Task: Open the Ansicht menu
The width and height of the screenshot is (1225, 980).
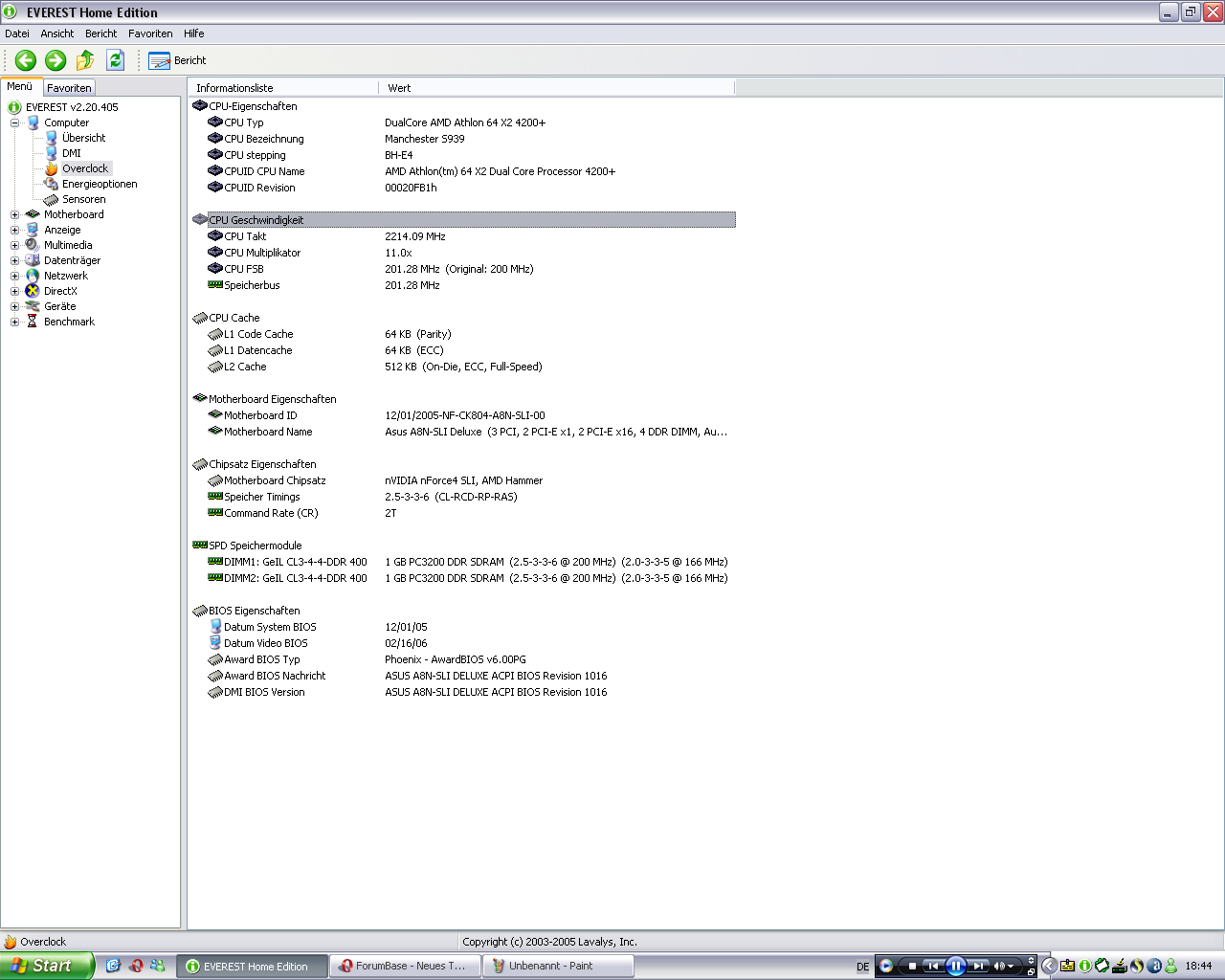Action: coord(57,33)
